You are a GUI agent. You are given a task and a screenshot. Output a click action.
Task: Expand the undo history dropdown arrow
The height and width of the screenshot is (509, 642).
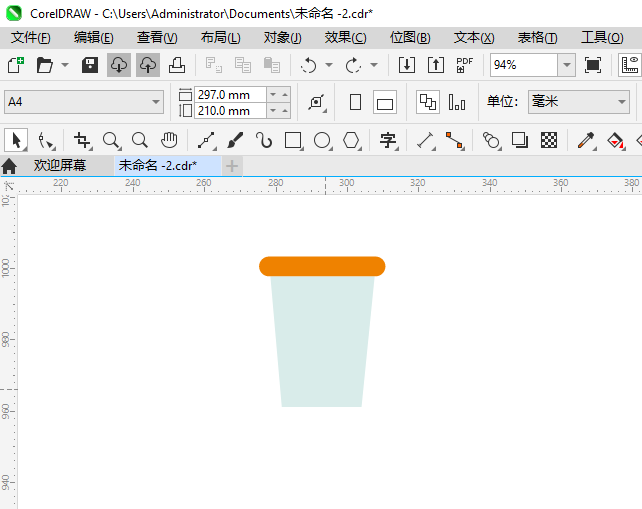(329, 65)
